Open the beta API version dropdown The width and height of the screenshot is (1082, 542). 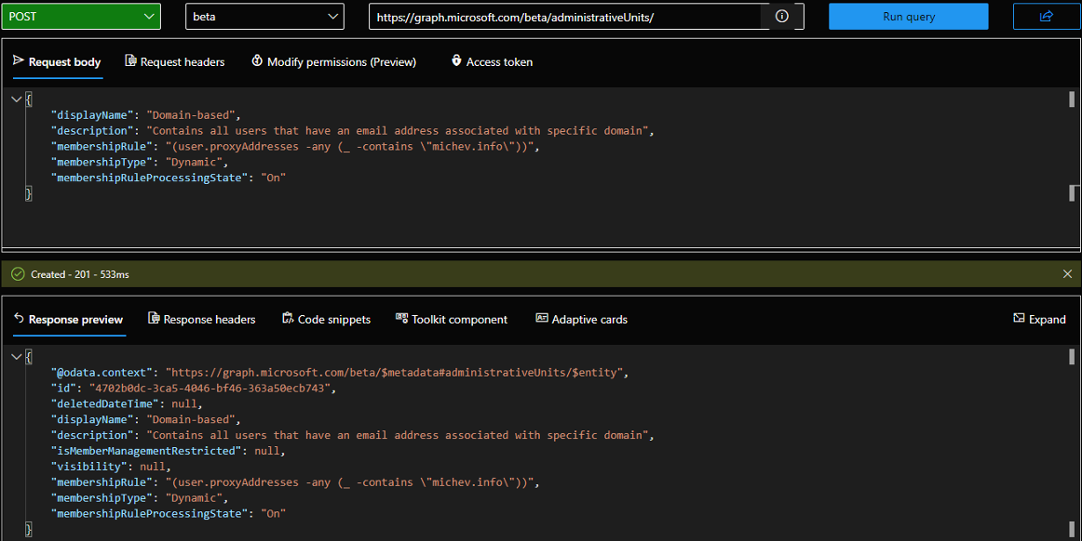(x=264, y=17)
